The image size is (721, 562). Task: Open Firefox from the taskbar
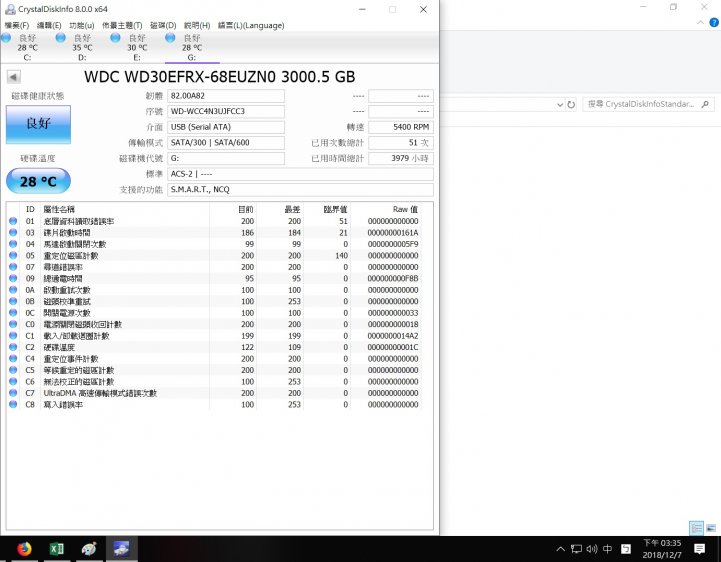tap(24, 549)
